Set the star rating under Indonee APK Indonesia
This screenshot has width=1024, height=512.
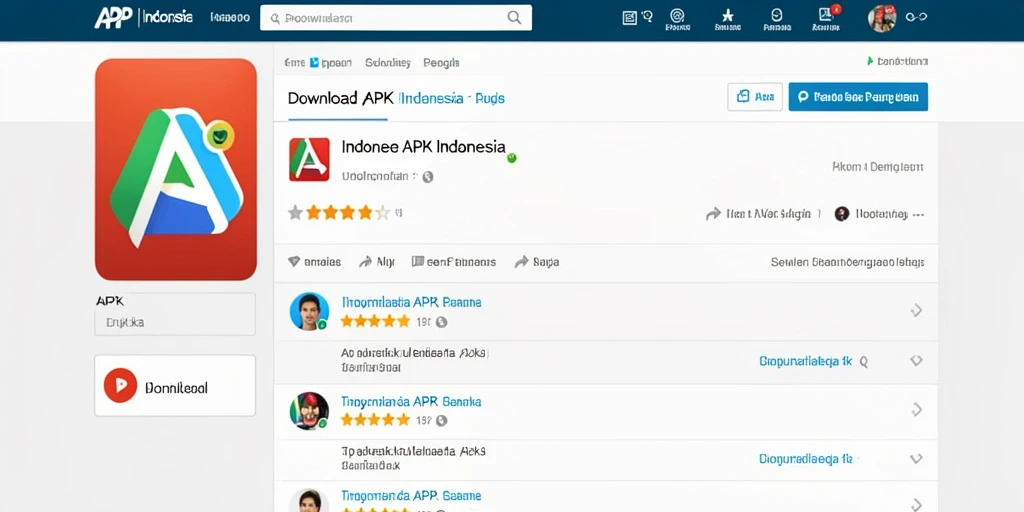click(339, 212)
